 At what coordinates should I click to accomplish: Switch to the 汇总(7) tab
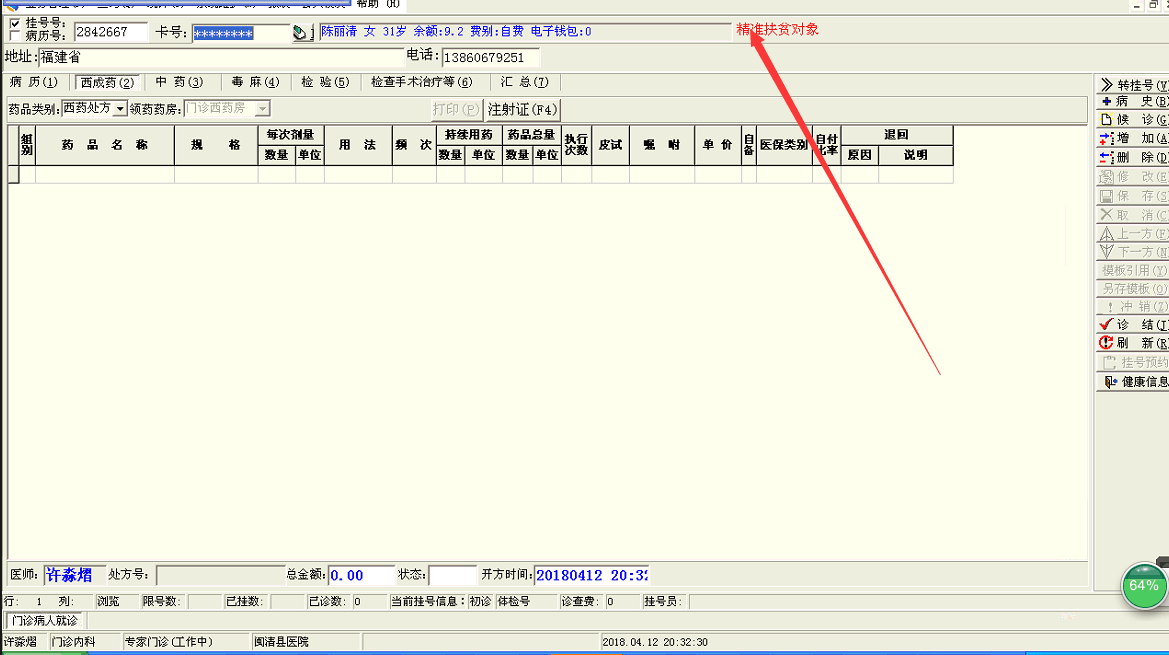524,82
